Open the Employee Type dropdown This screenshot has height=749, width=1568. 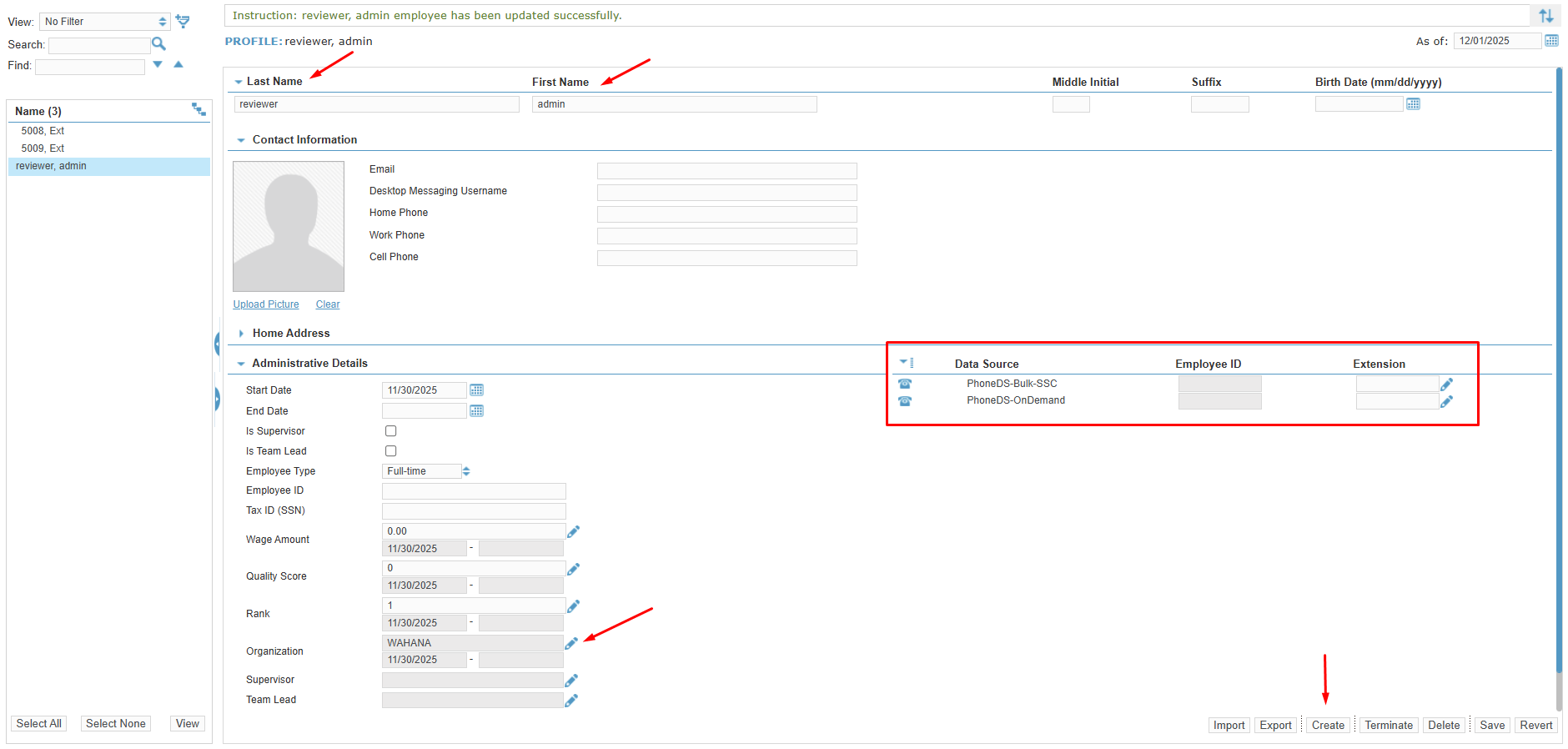pyautogui.click(x=426, y=471)
